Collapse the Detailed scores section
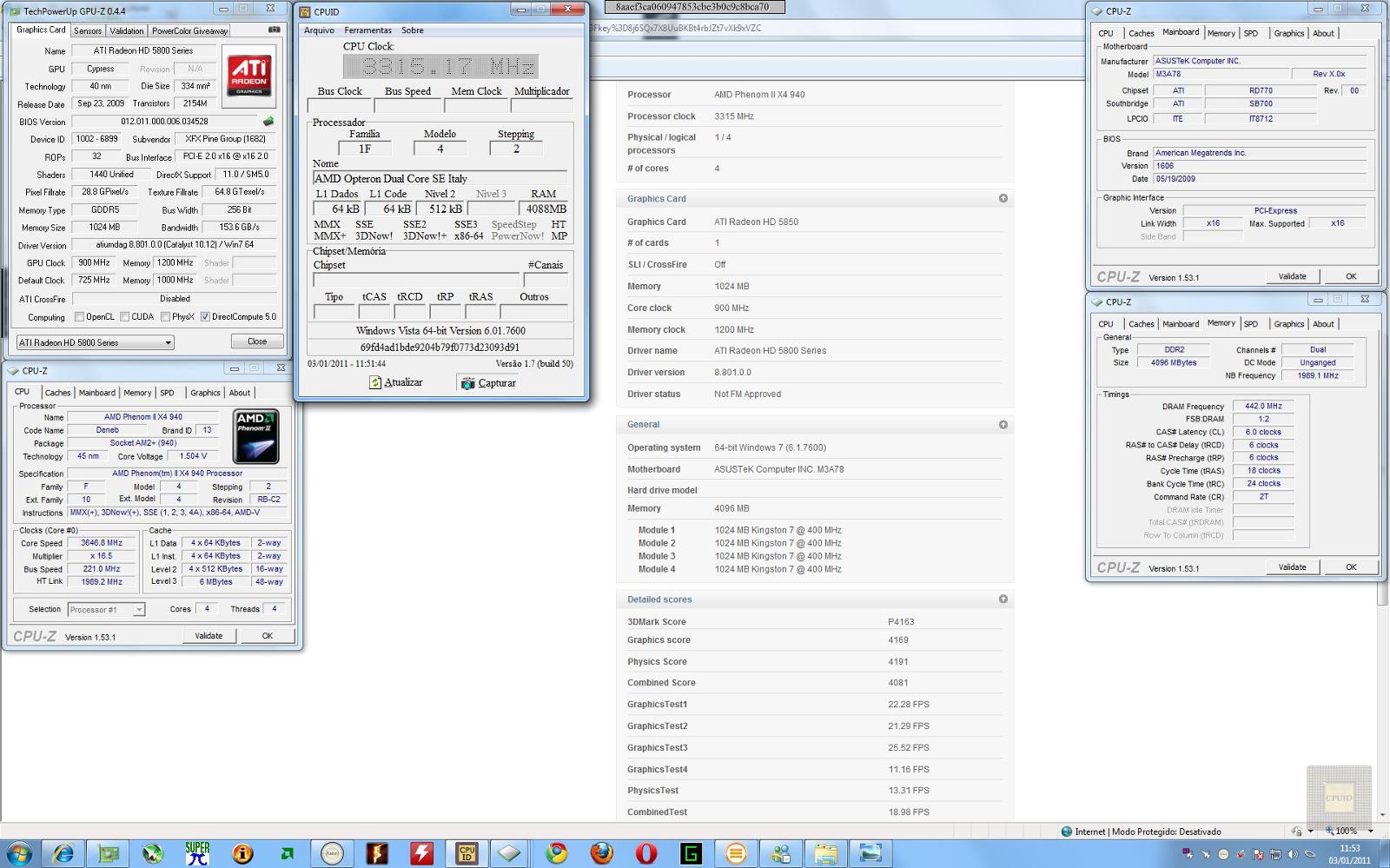Viewport: 1390px width, 868px height. tap(1003, 600)
